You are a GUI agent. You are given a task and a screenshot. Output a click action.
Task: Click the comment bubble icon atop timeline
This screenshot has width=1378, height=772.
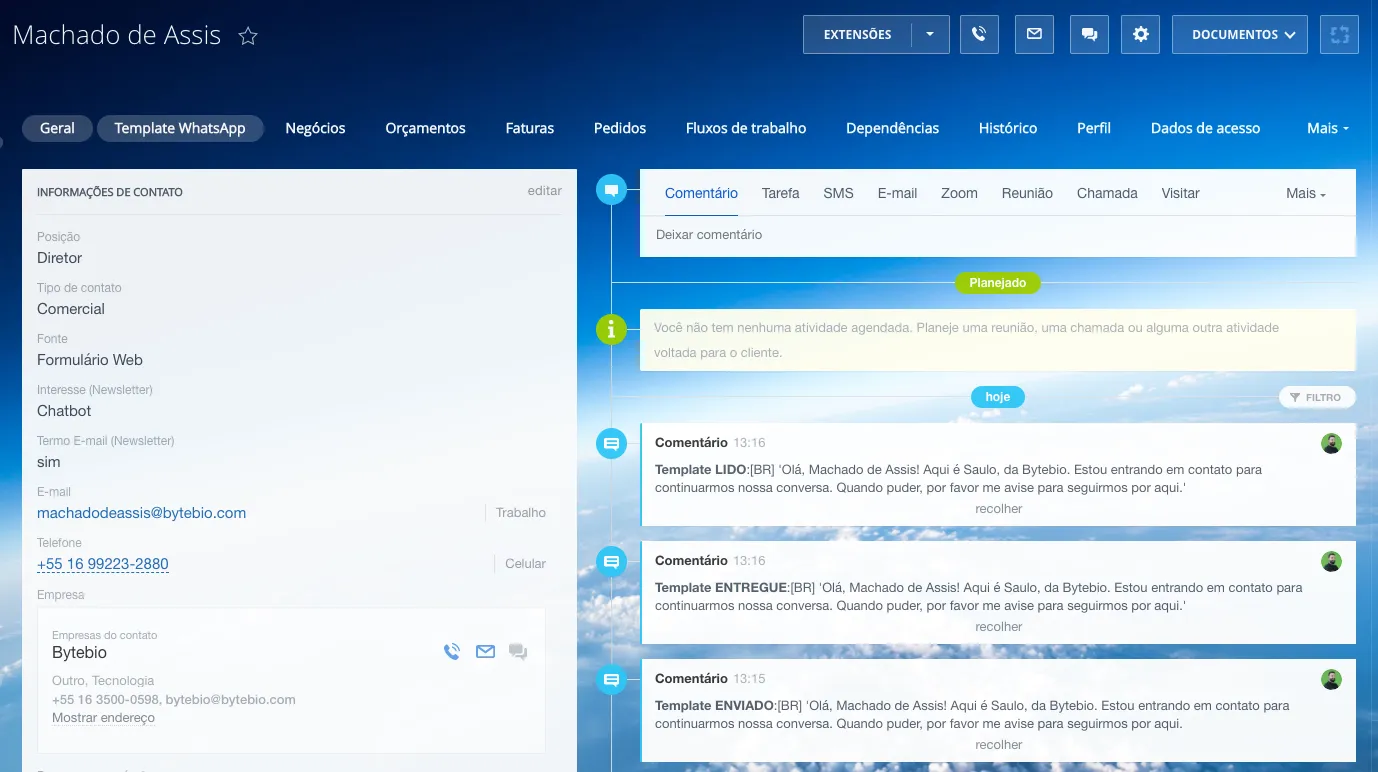click(x=612, y=189)
